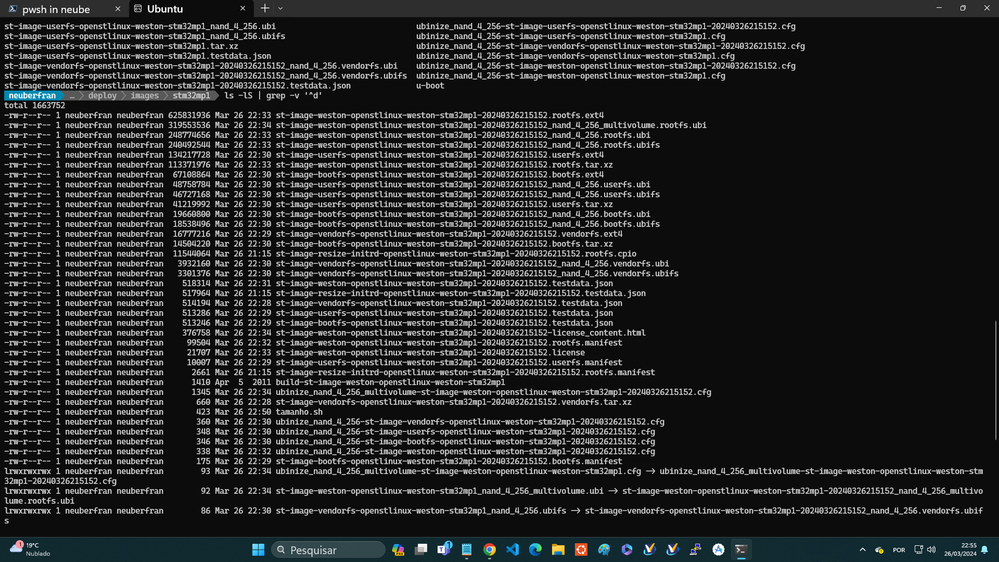Click the active Windows Terminal taskbar icon
This screenshot has height=562, width=999.
pyautogui.click(x=741, y=549)
